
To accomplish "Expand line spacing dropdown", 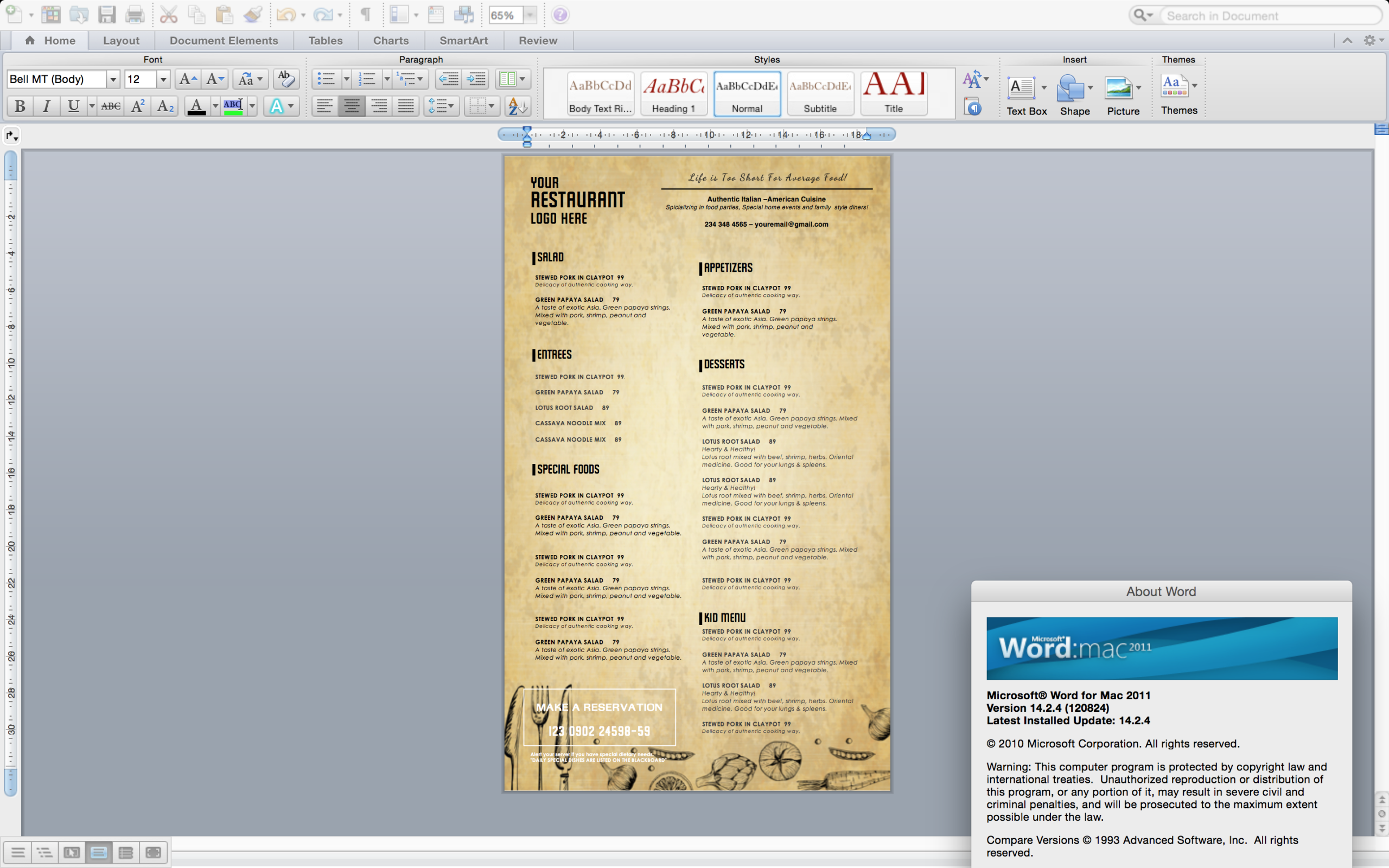I will tap(451, 106).
